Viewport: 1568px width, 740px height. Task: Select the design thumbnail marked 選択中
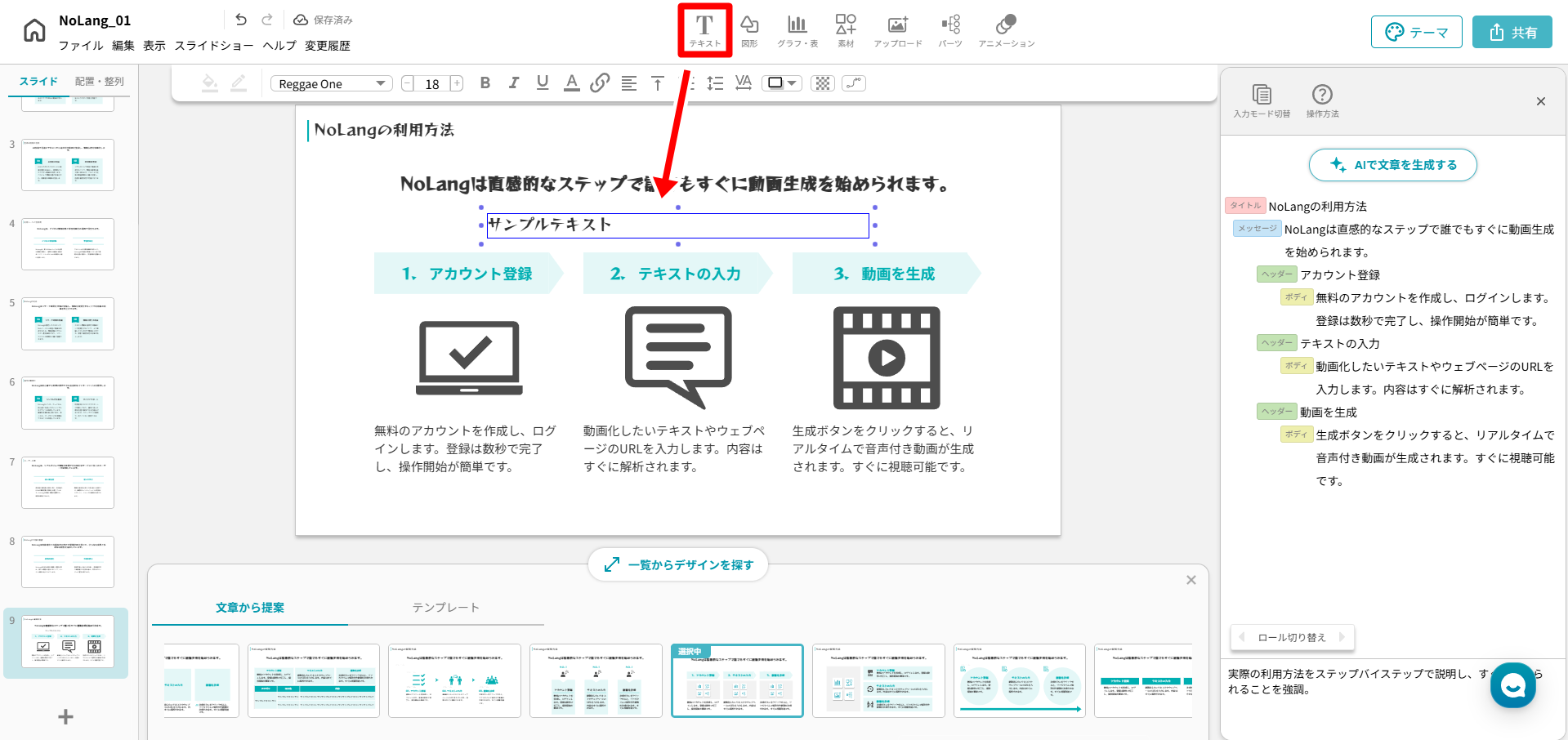click(x=737, y=680)
